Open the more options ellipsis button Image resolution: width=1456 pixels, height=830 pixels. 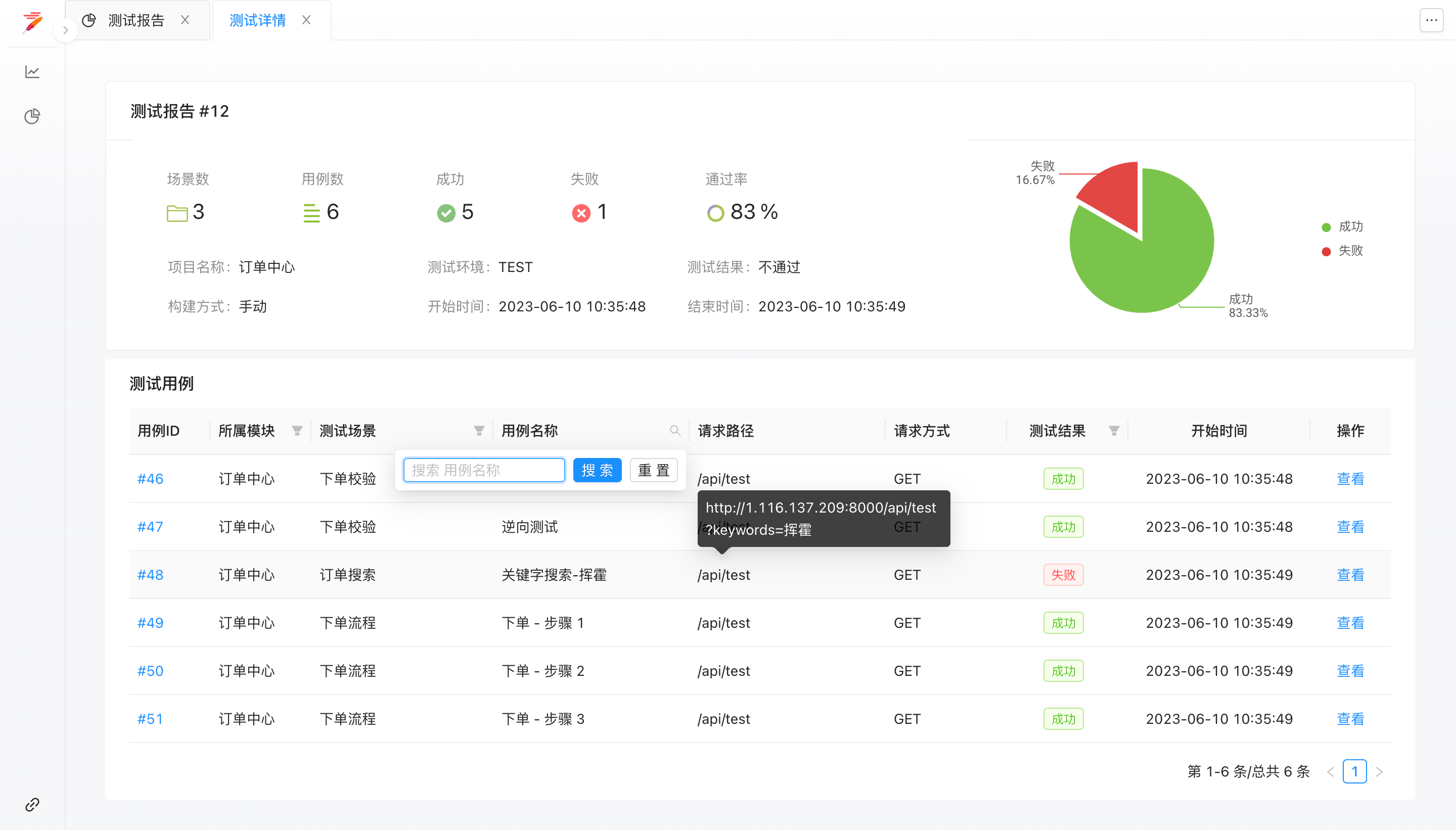point(1431,21)
